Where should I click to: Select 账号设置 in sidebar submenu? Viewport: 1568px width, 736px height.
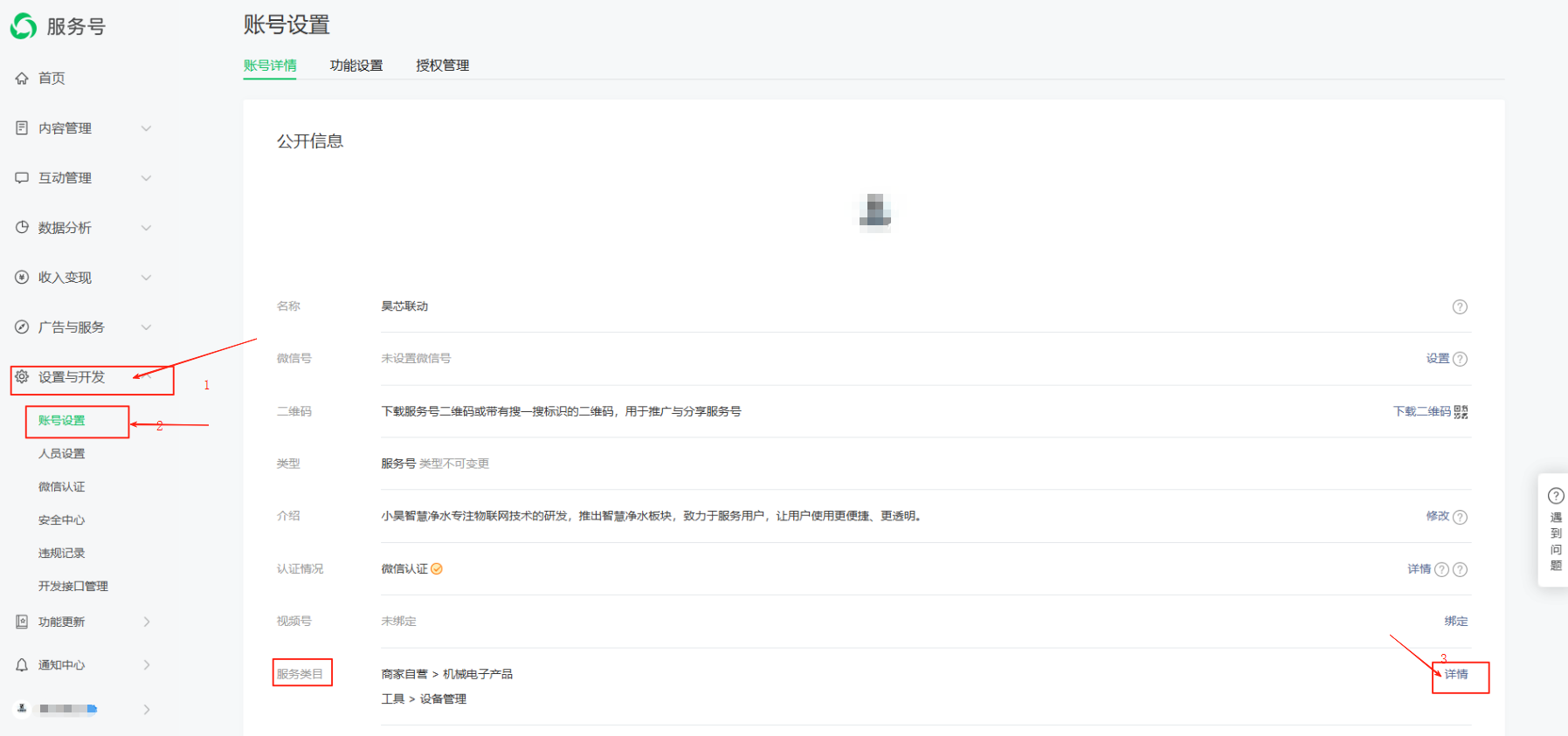(61, 420)
